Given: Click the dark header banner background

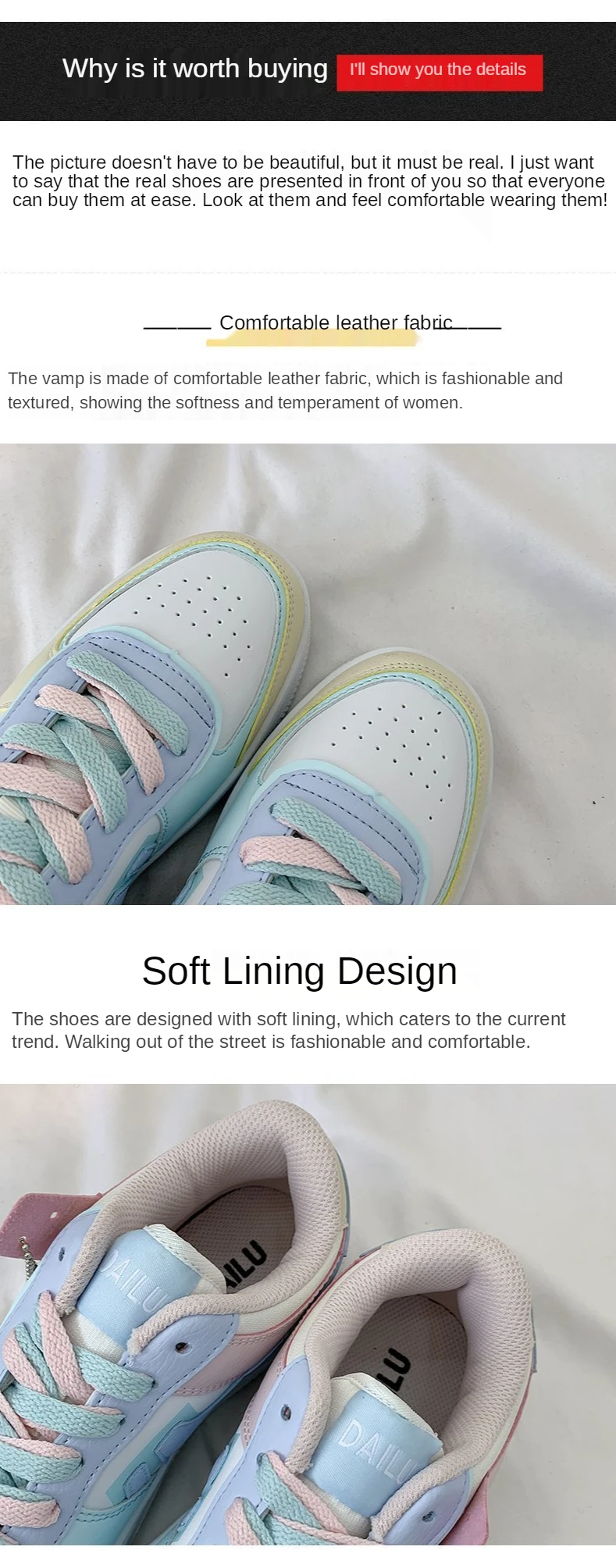Looking at the screenshot, I should tap(308, 71).
